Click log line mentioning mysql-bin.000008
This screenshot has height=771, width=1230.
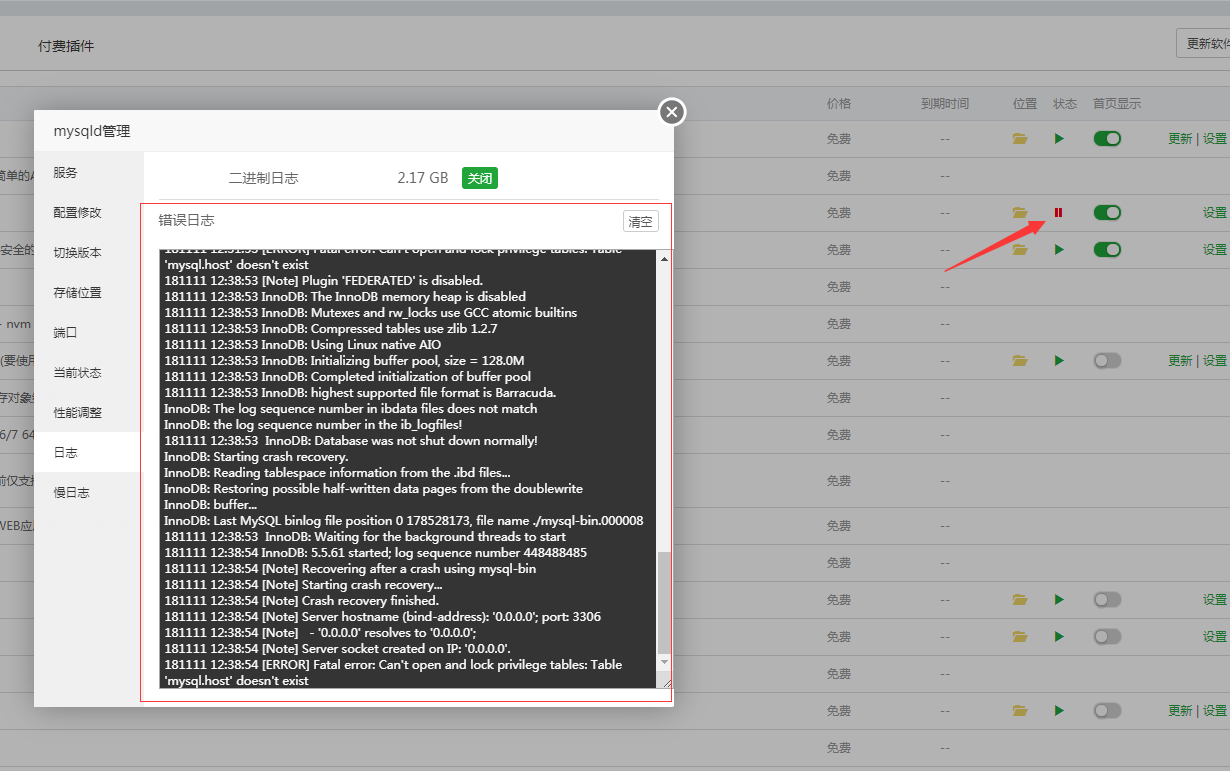click(x=404, y=521)
